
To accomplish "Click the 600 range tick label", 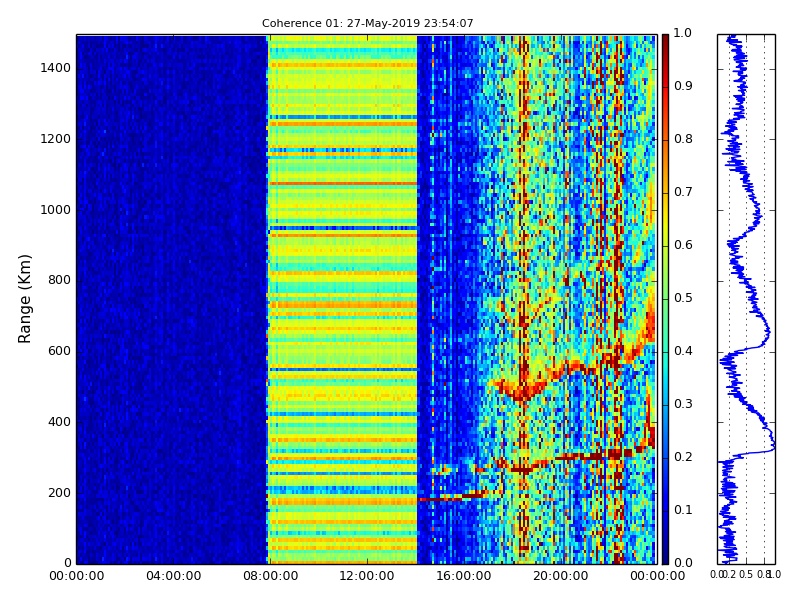I will (59, 351).
